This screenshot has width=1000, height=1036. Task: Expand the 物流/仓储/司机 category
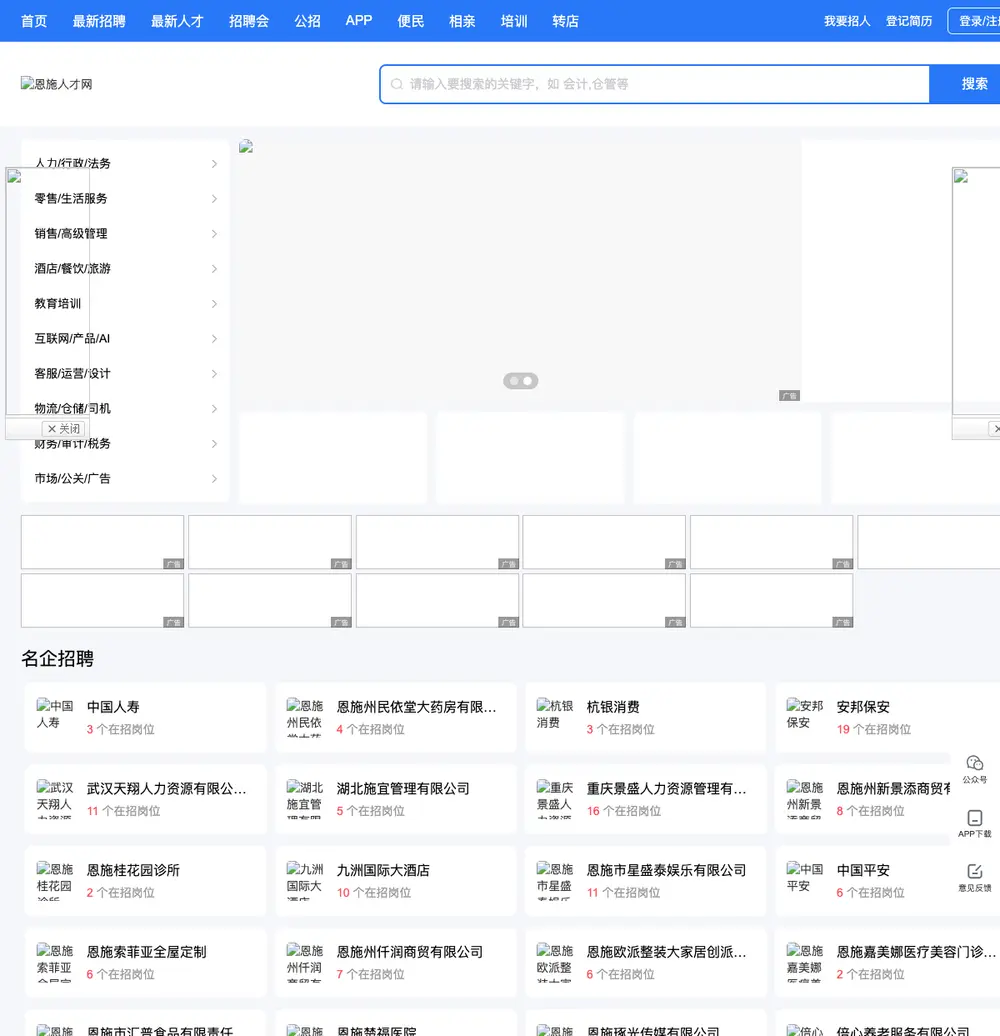click(x=125, y=408)
